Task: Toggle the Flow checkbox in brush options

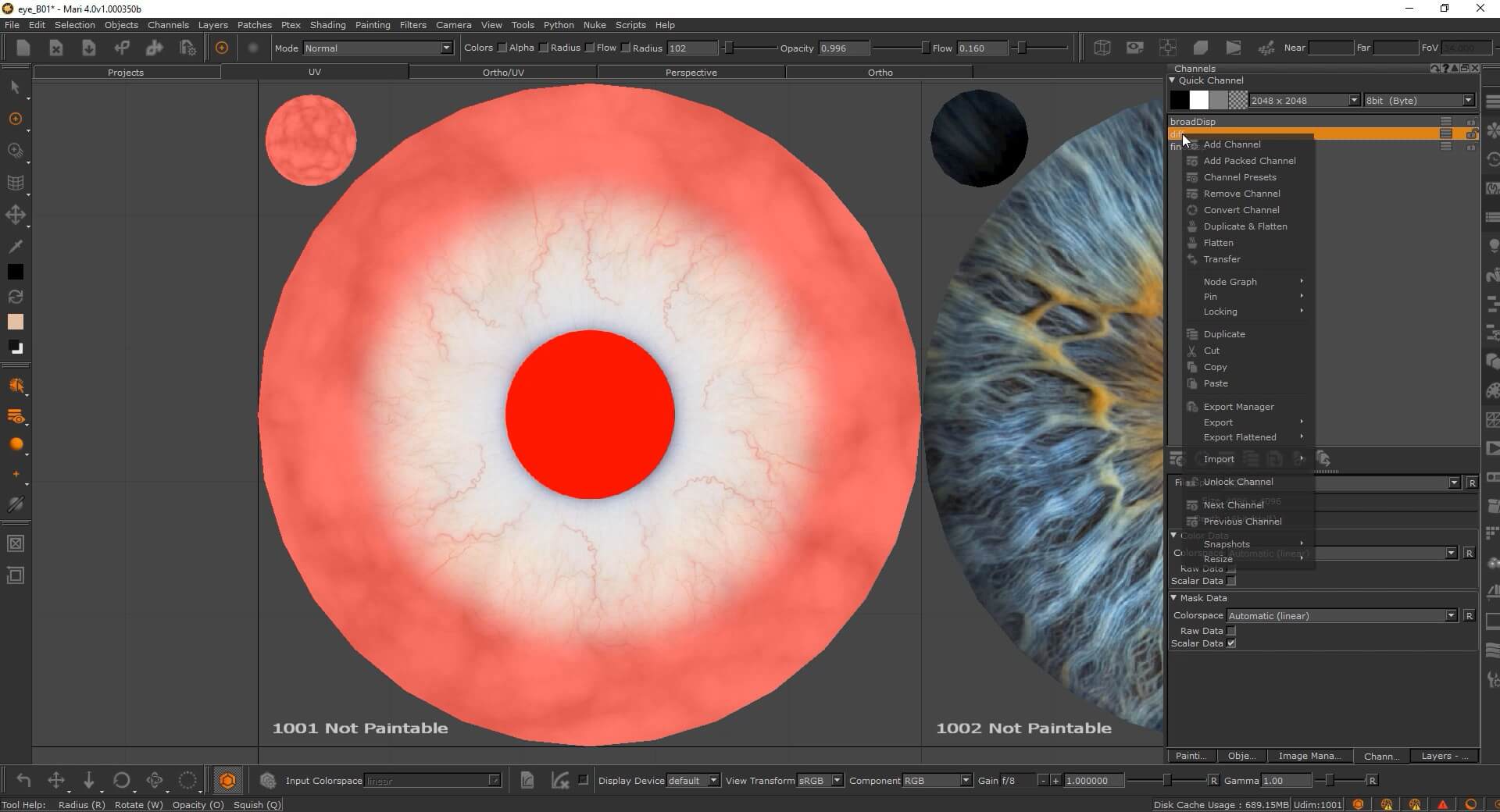Action: 590,48
